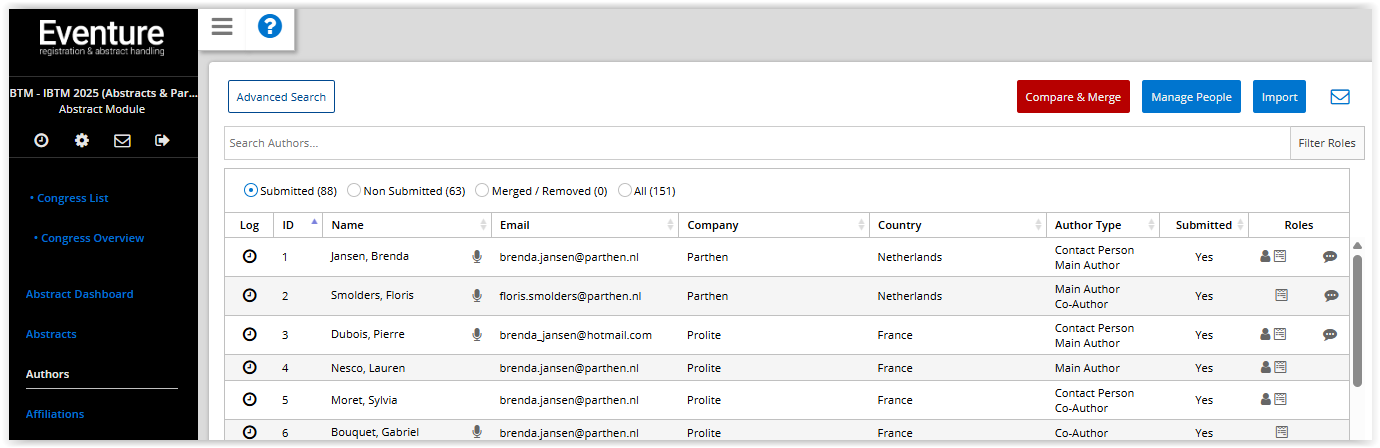Image resolution: width=1380 pixels, height=448 pixels.
Task: Select the Submitted (88) radio button
Action: 251,191
